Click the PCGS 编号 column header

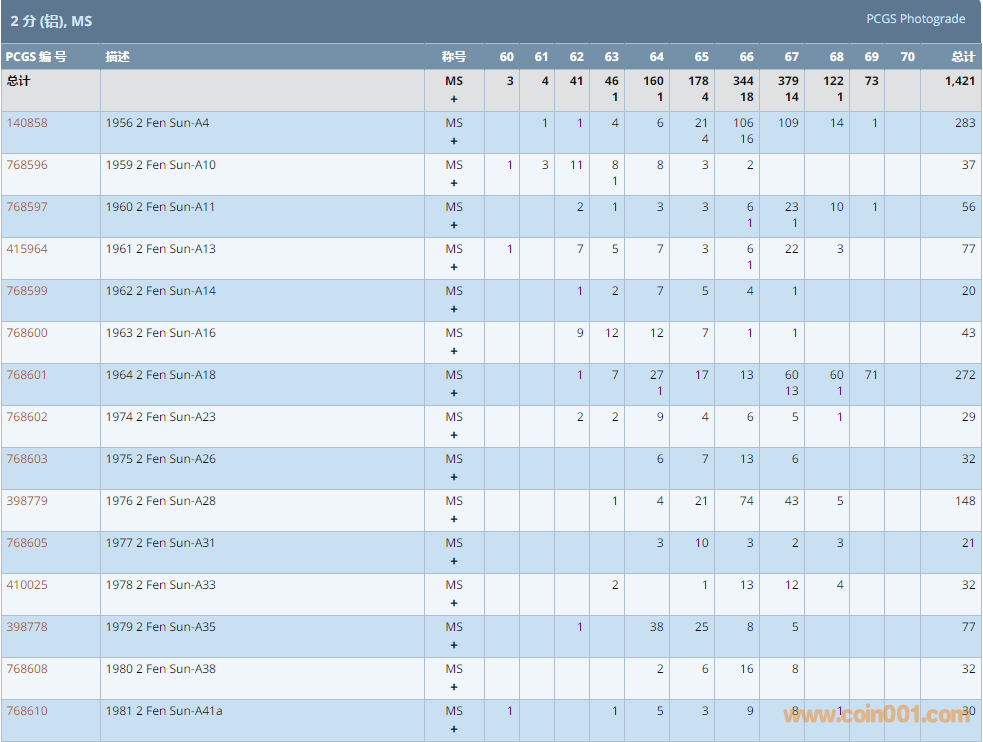coord(36,57)
